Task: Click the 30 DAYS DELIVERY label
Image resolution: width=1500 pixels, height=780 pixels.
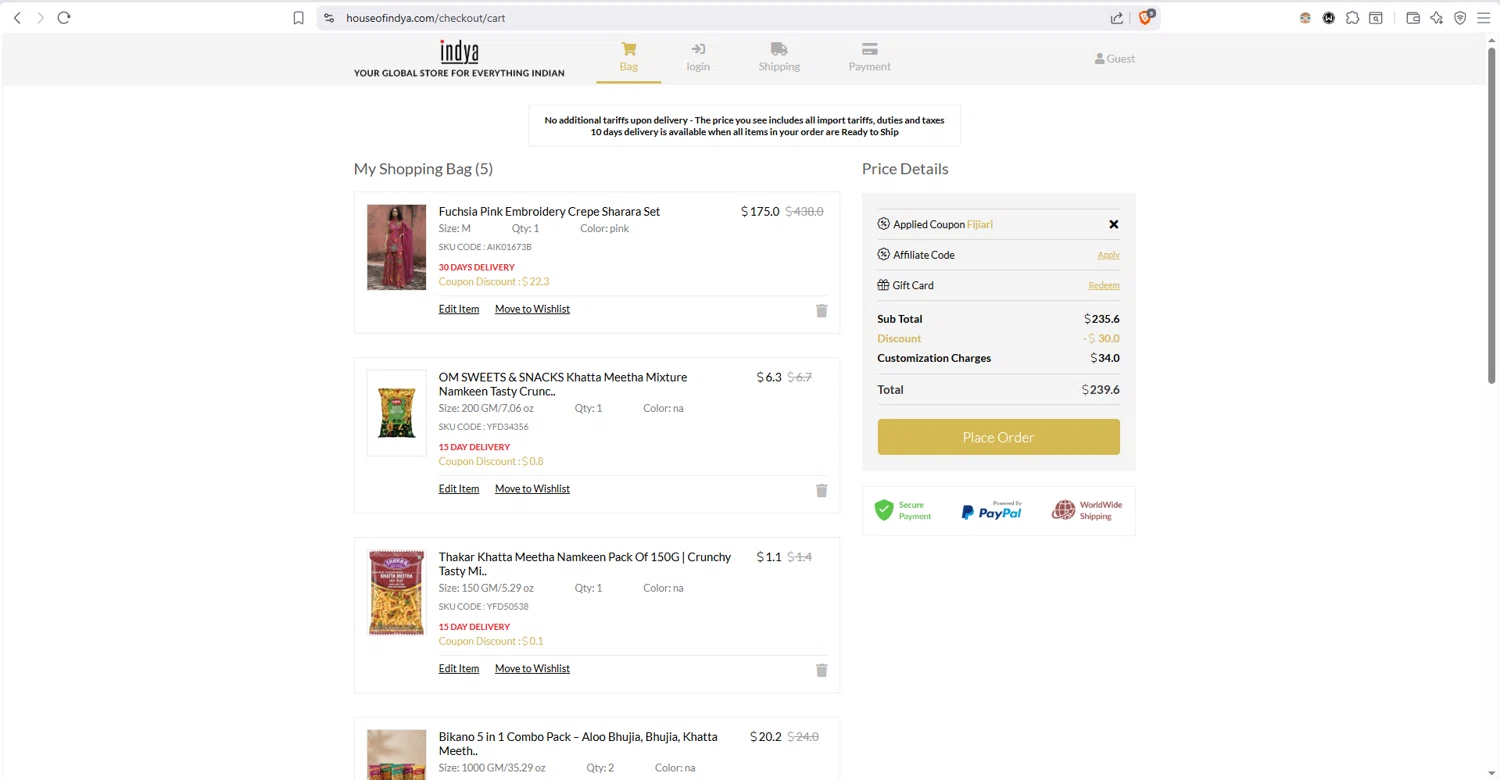Action: coord(477,268)
